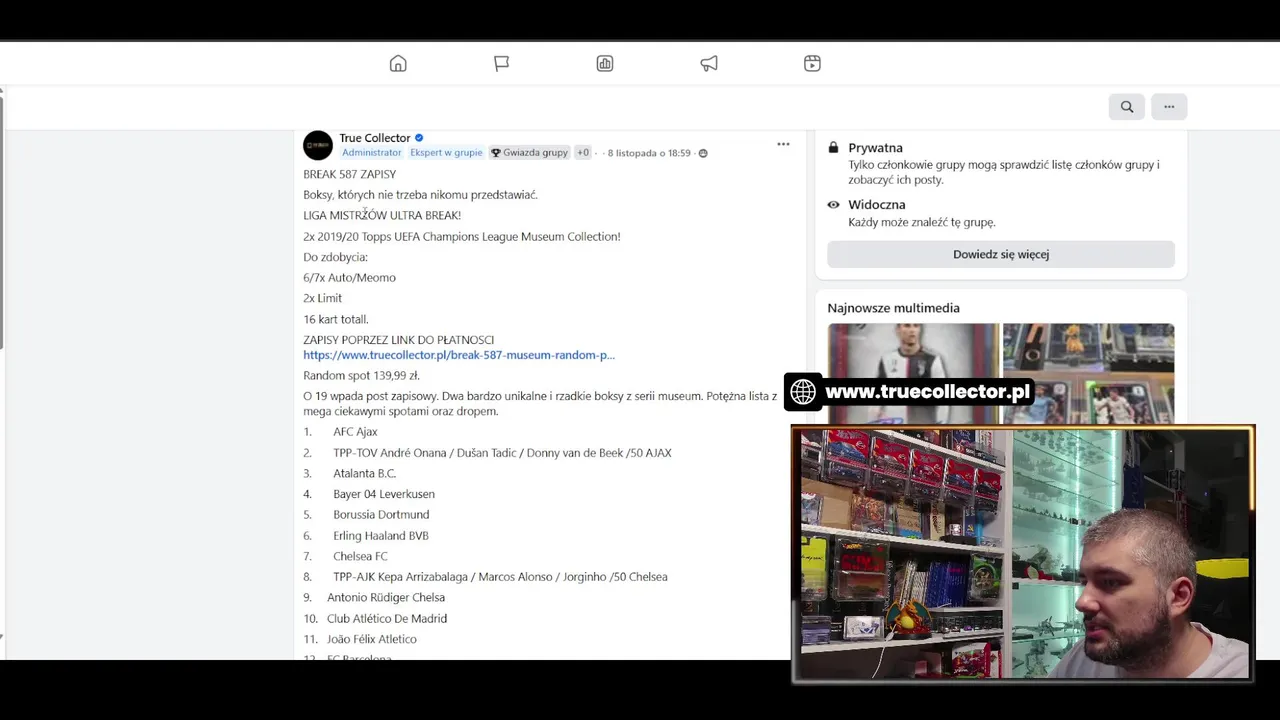Click the list entry Chelsea FC
The image size is (1280, 720).
[x=360, y=556]
